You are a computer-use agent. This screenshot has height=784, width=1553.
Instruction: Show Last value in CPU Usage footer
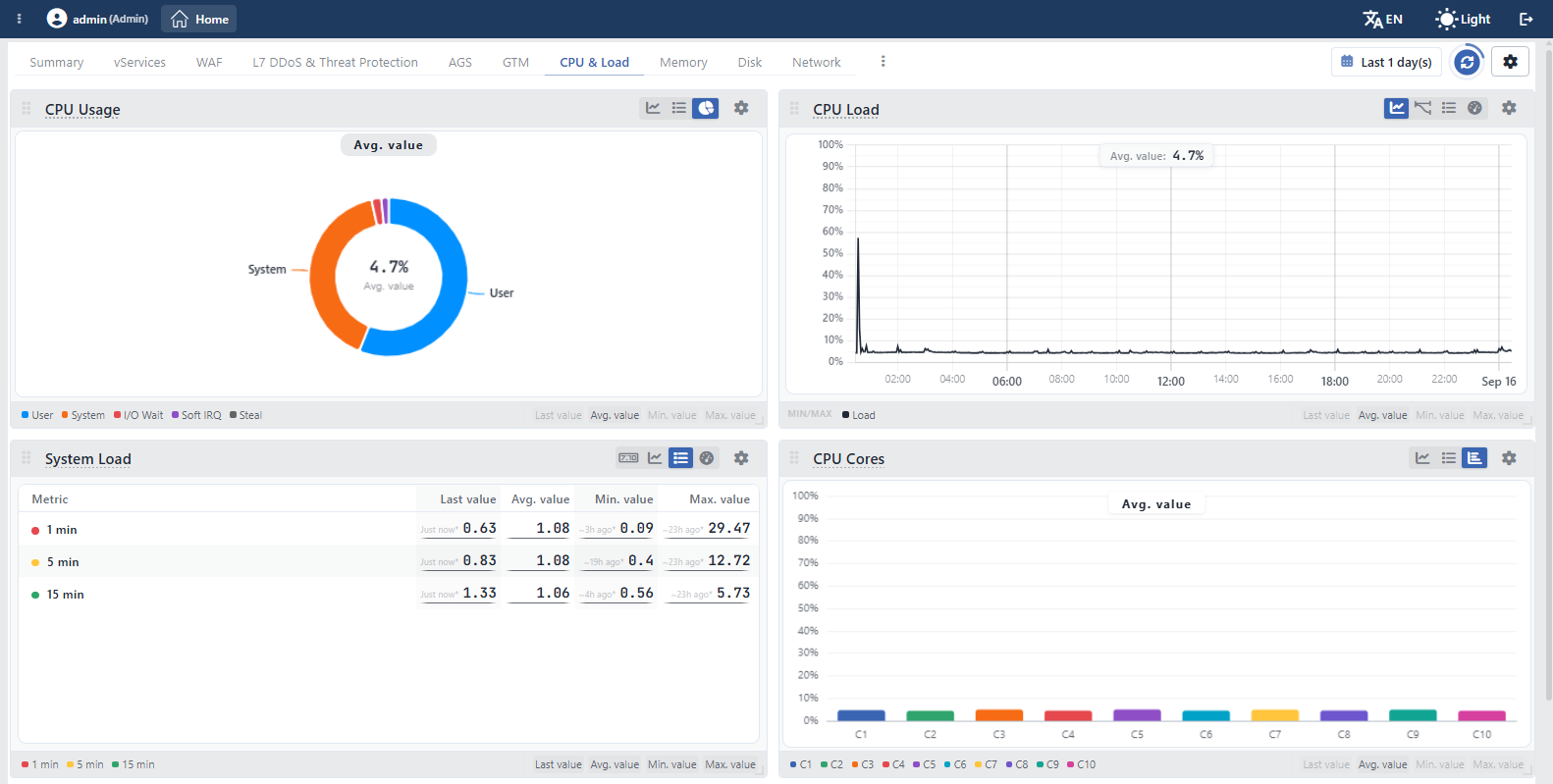click(x=559, y=415)
